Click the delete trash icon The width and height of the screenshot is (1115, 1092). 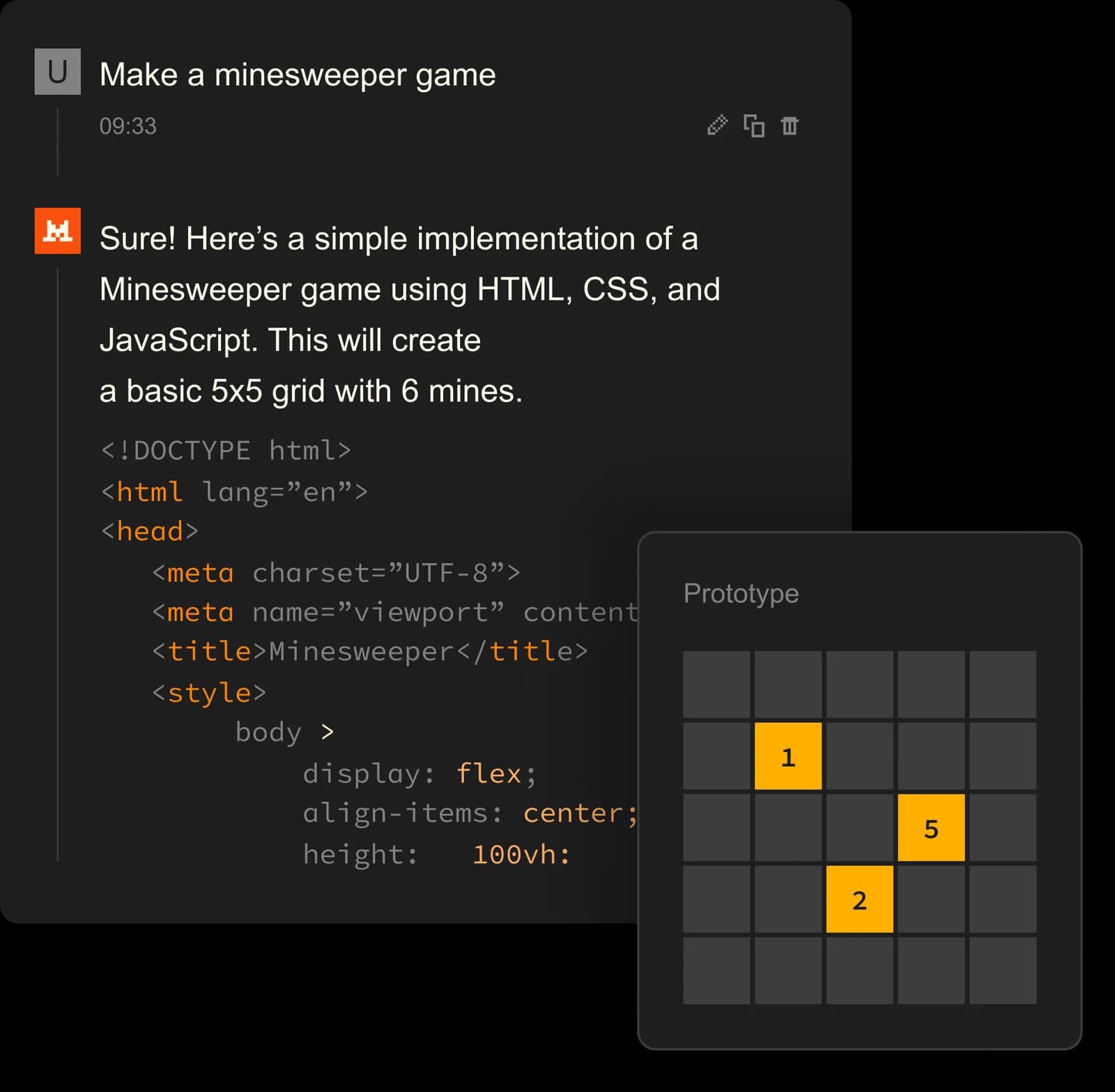click(x=790, y=126)
